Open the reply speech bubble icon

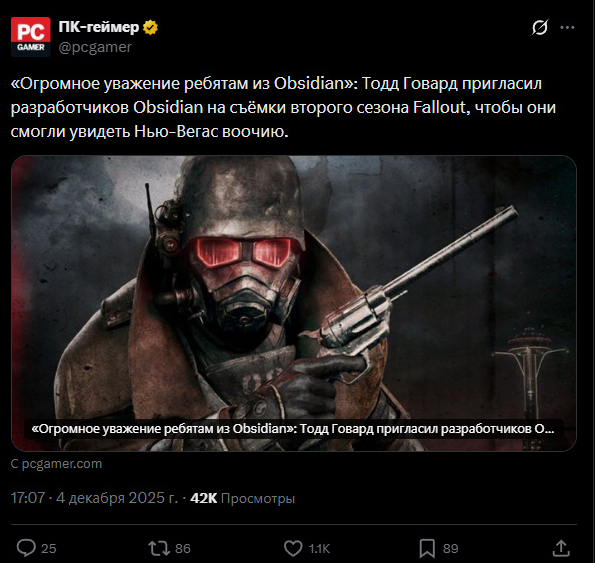pyautogui.click(x=26, y=548)
